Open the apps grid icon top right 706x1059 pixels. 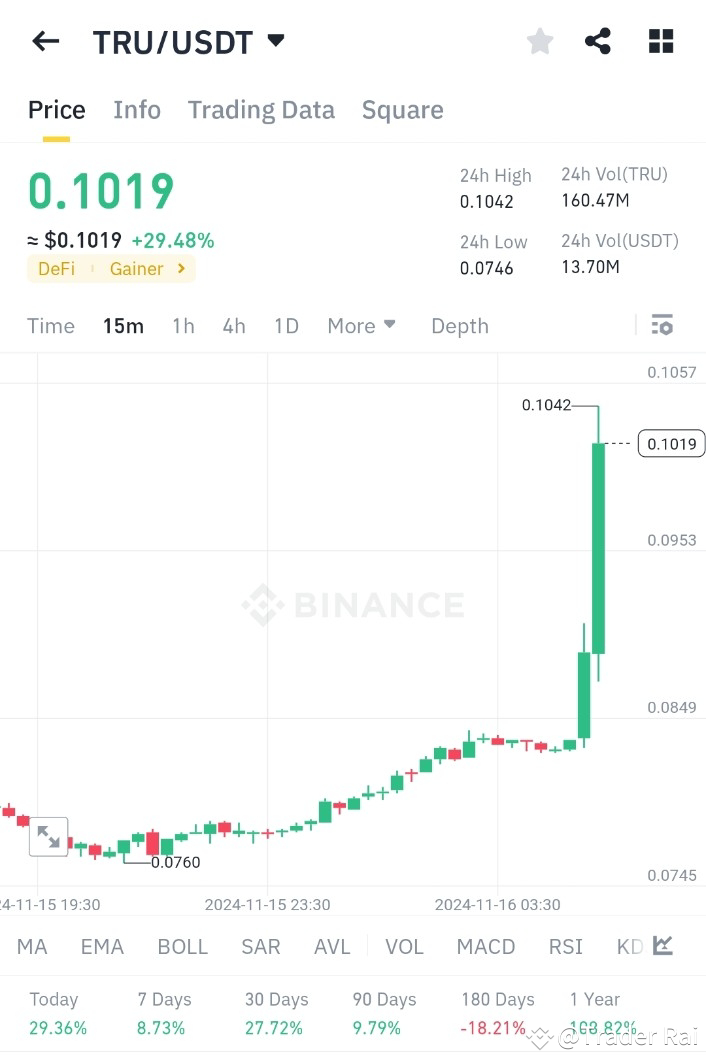tap(660, 41)
